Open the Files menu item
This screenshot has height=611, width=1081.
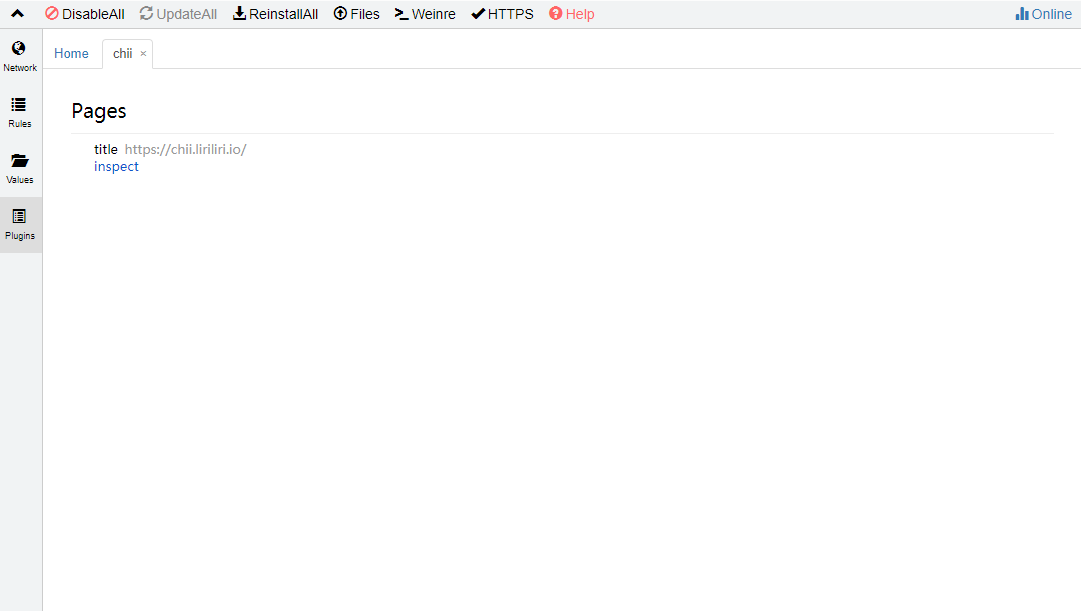(356, 14)
